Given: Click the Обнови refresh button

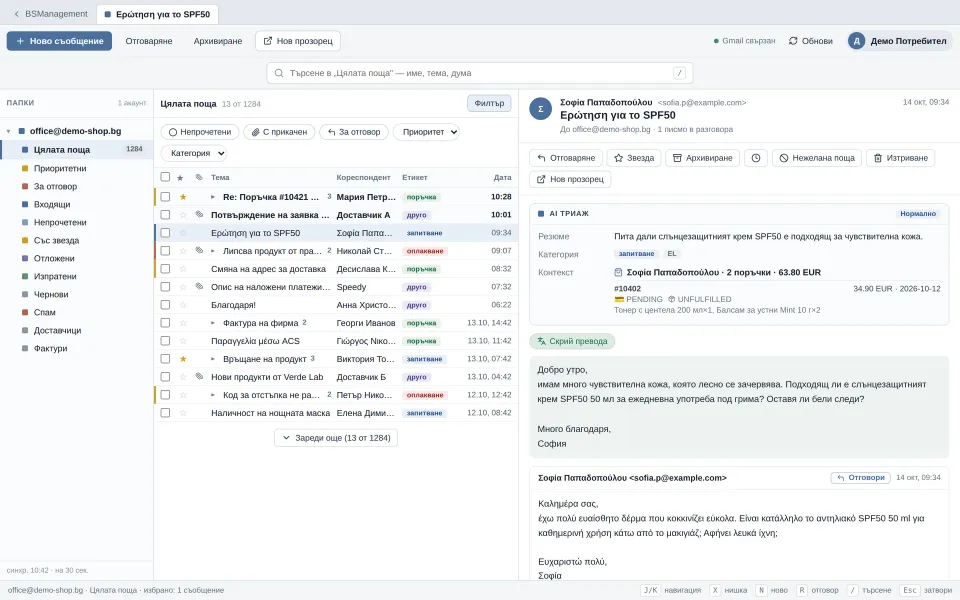Looking at the screenshot, I should point(810,41).
